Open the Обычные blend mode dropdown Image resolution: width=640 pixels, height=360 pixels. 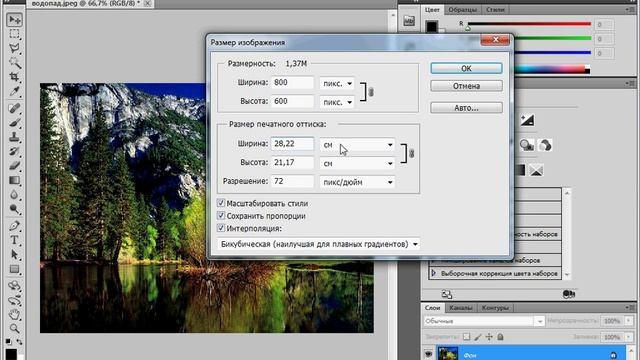click(484, 321)
